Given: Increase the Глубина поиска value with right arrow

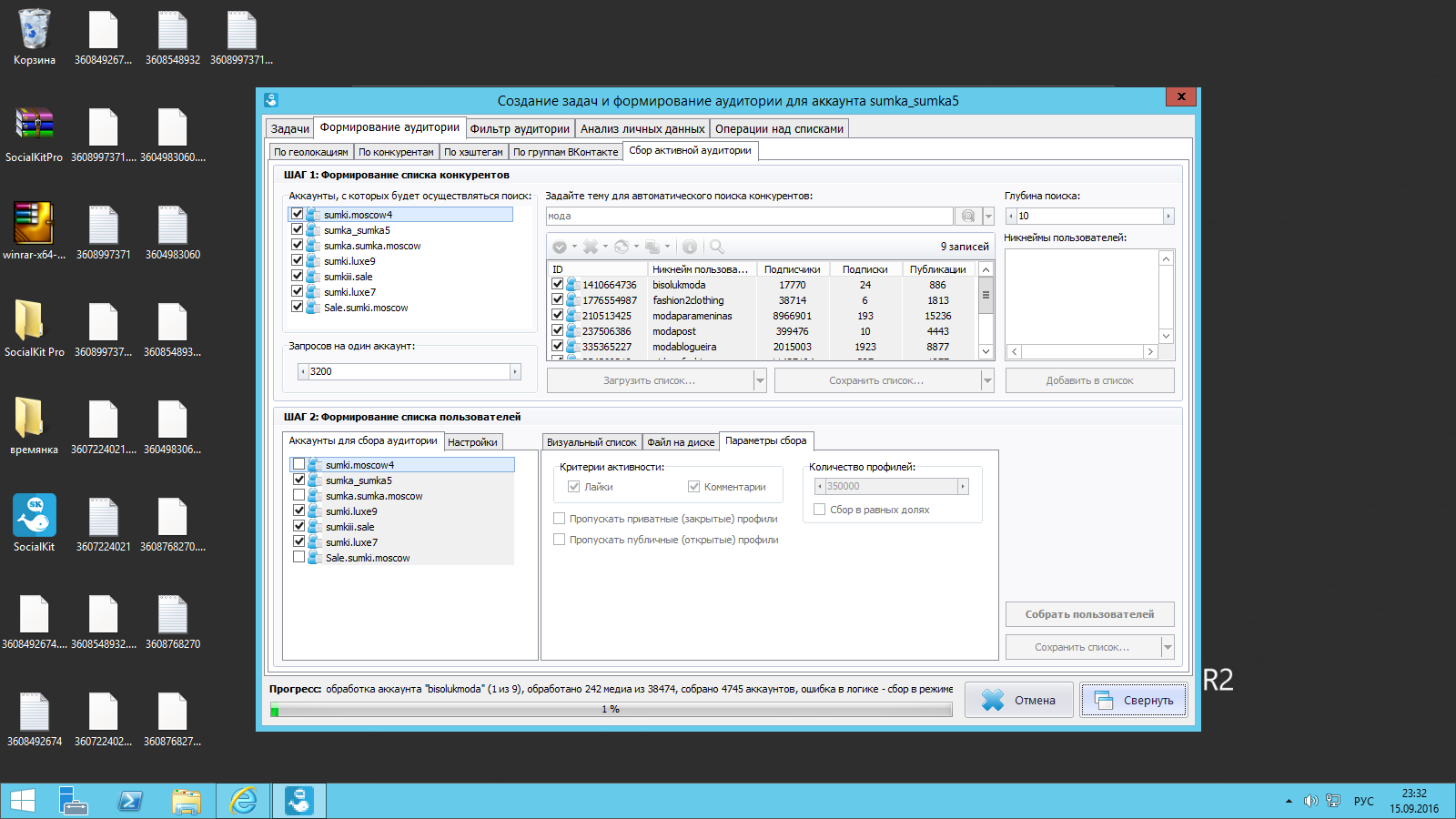Looking at the screenshot, I should point(1168,216).
